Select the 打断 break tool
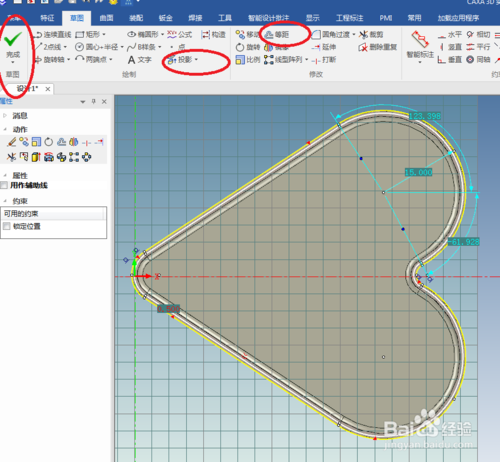Screen dimensions: 500x462 pos(324,60)
